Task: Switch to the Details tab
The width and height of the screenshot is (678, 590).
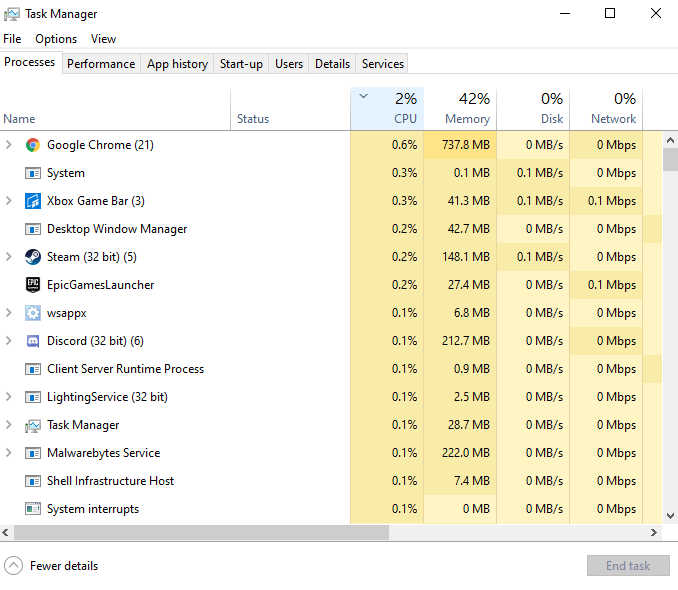Action: 332,64
